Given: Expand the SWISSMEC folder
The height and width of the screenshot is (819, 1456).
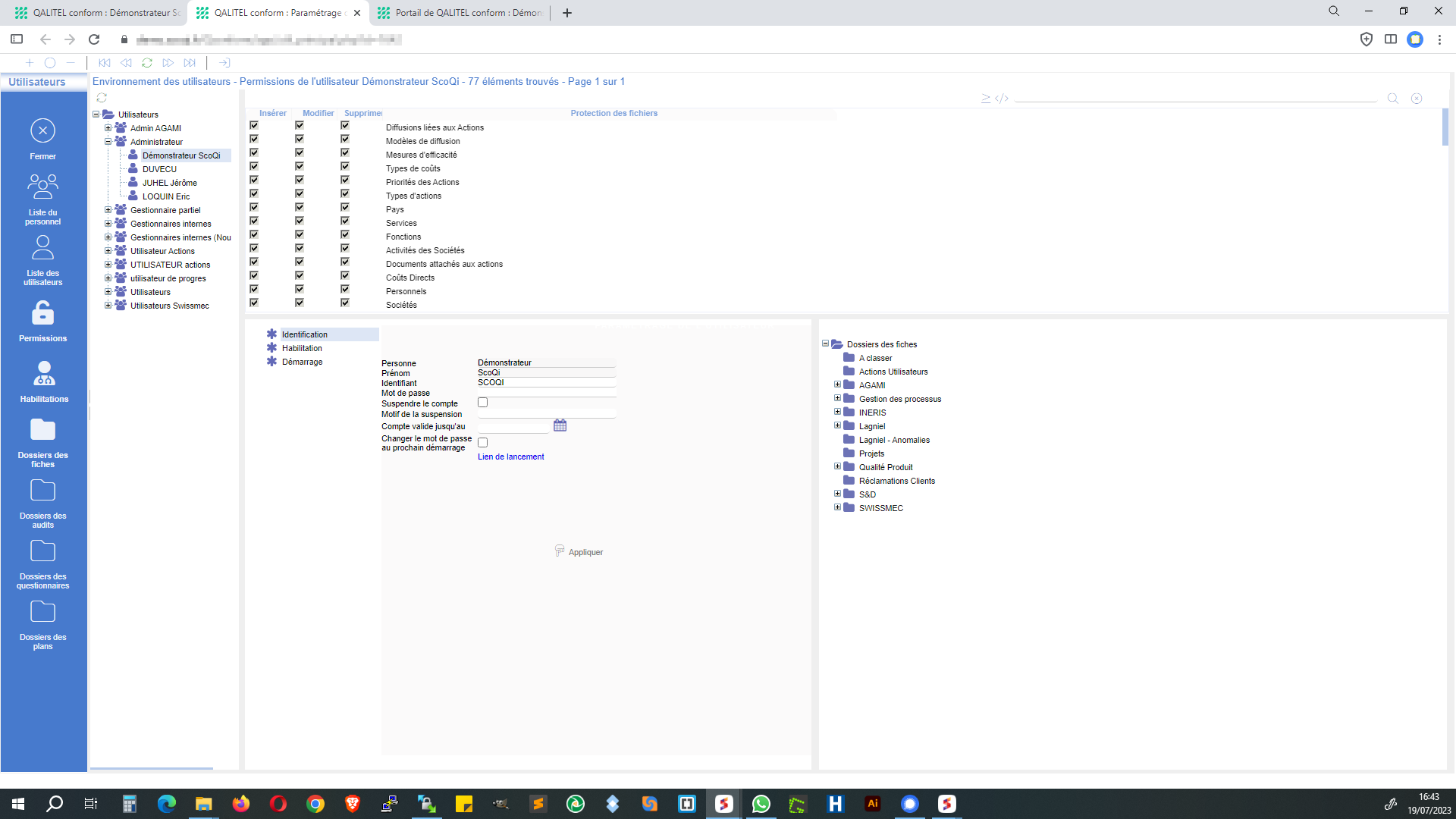Looking at the screenshot, I should click(x=837, y=507).
